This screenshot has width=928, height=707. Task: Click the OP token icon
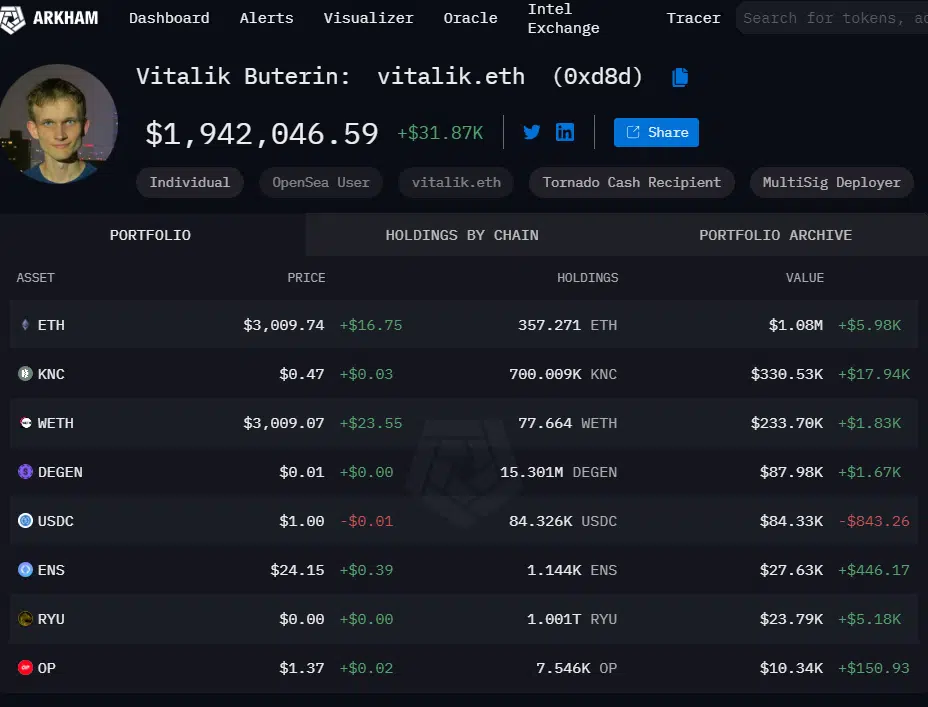point(25,668)
